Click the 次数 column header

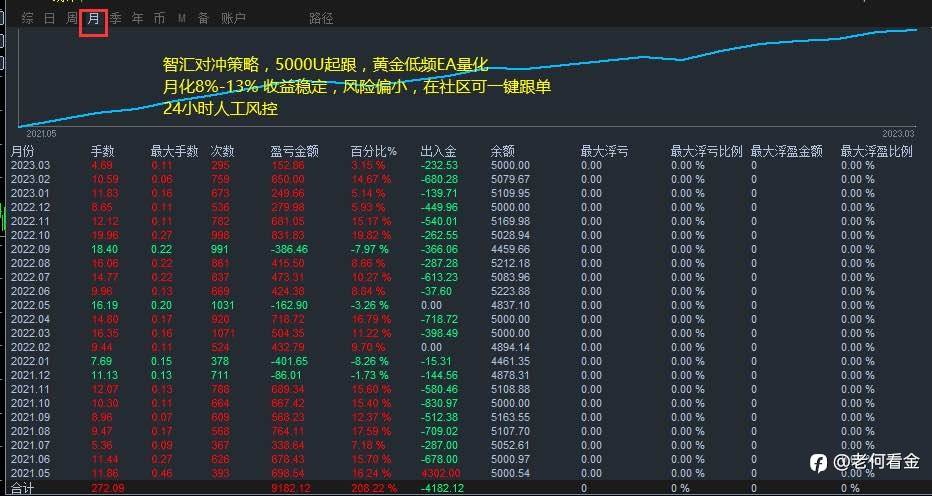222,152
